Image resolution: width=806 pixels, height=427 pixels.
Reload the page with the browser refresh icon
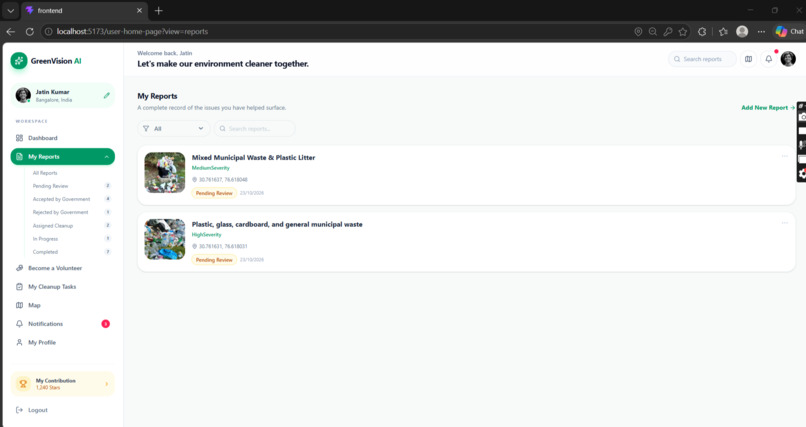click(x=30, y=31)
